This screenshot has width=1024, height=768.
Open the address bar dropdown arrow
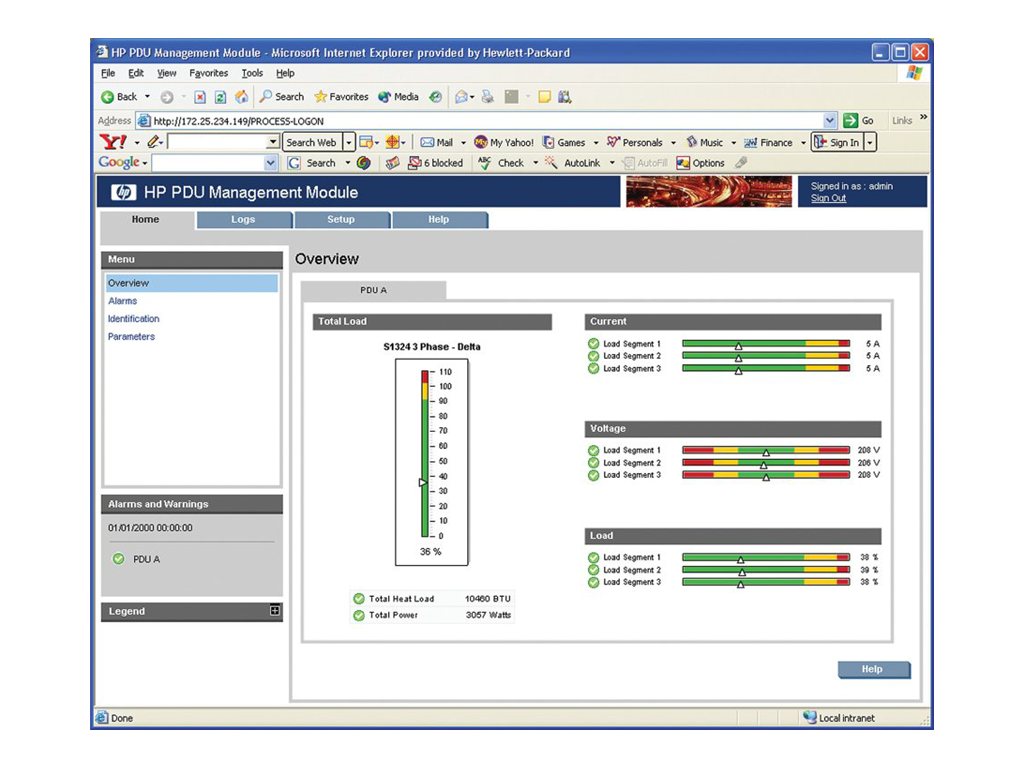tap(830, 120)
